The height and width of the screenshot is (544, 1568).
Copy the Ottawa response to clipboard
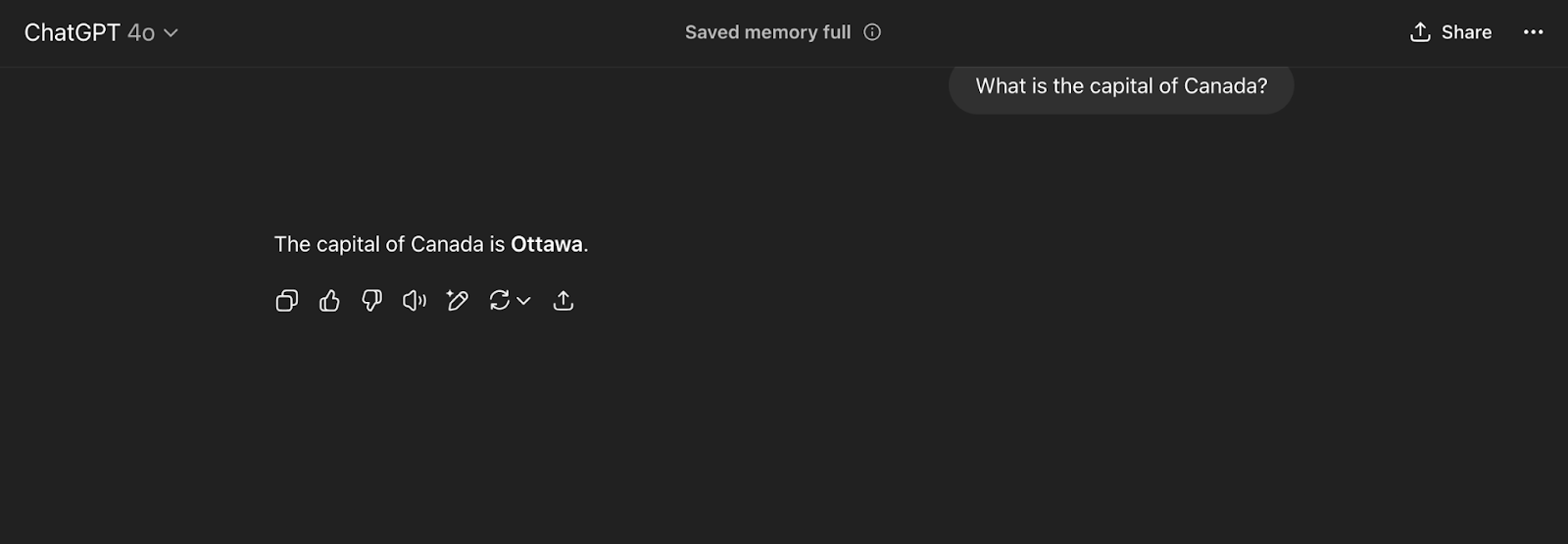[286, 301]
